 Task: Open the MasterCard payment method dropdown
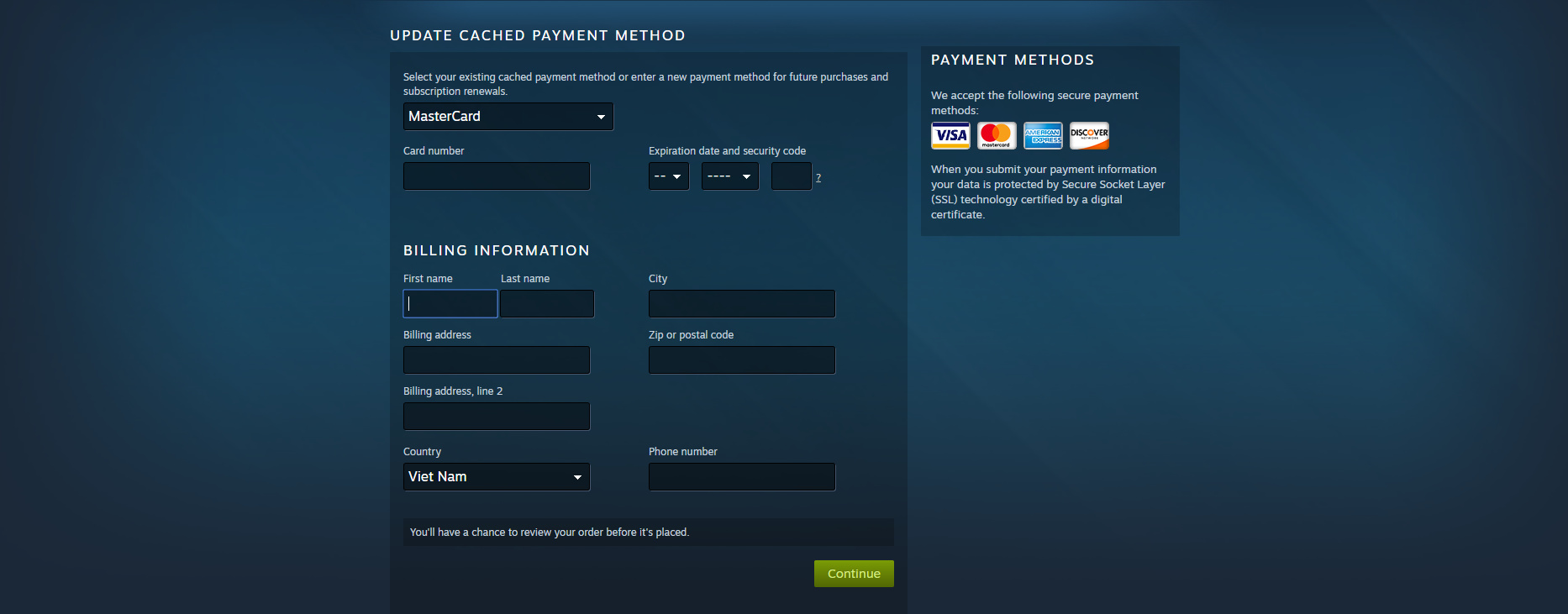point(508,117)
